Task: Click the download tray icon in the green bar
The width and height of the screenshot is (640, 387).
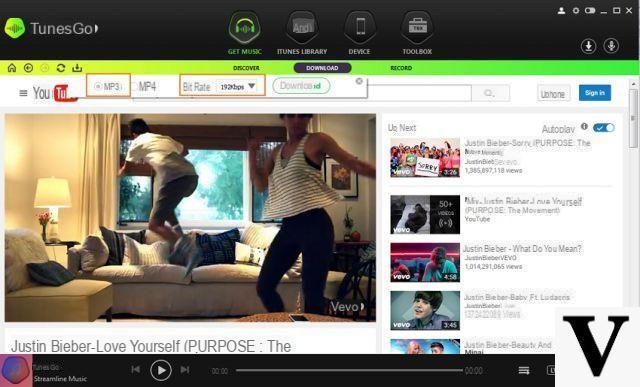Action: tap(77, 68)
